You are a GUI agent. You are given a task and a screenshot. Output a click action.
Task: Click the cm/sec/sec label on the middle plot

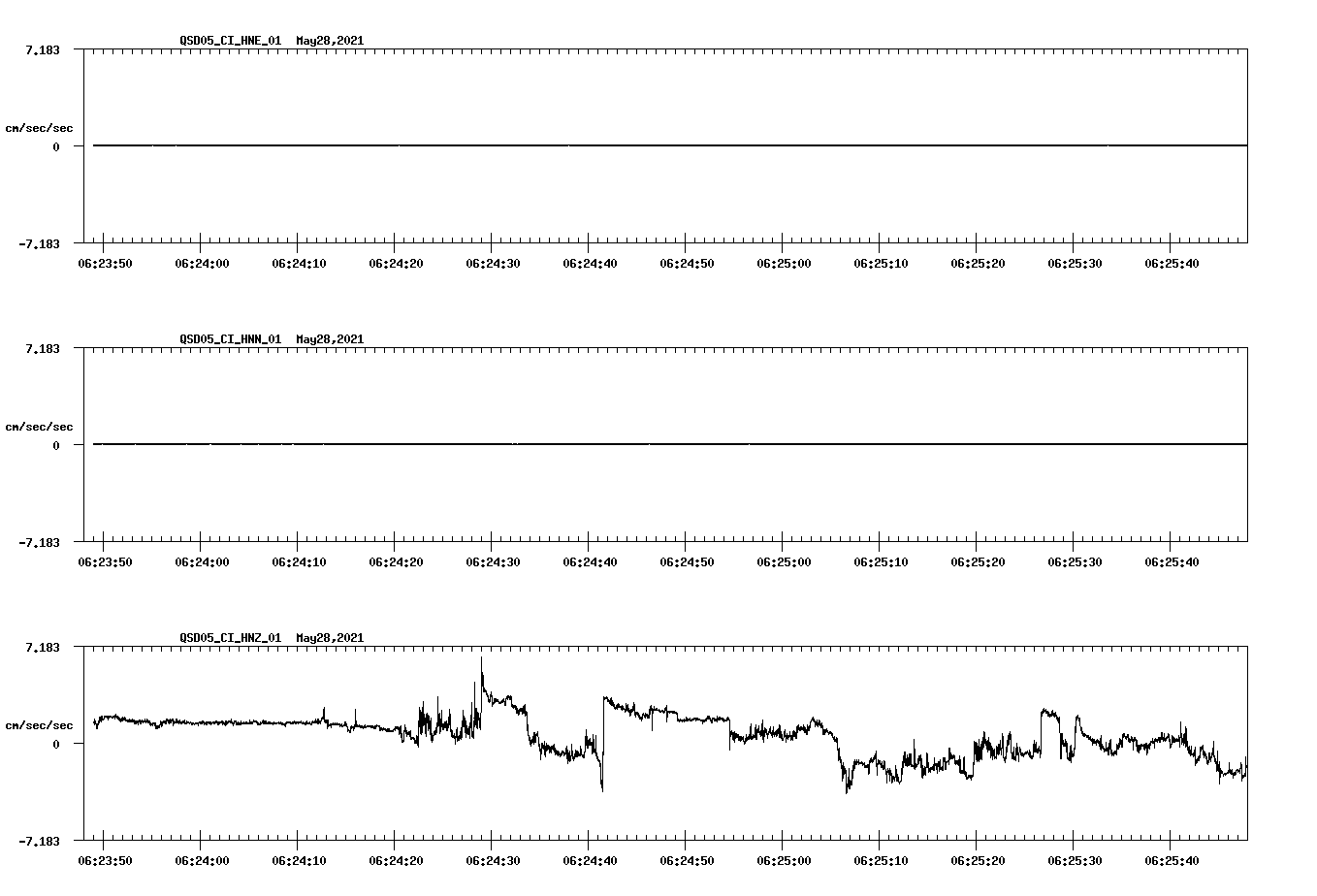(40, 426)
